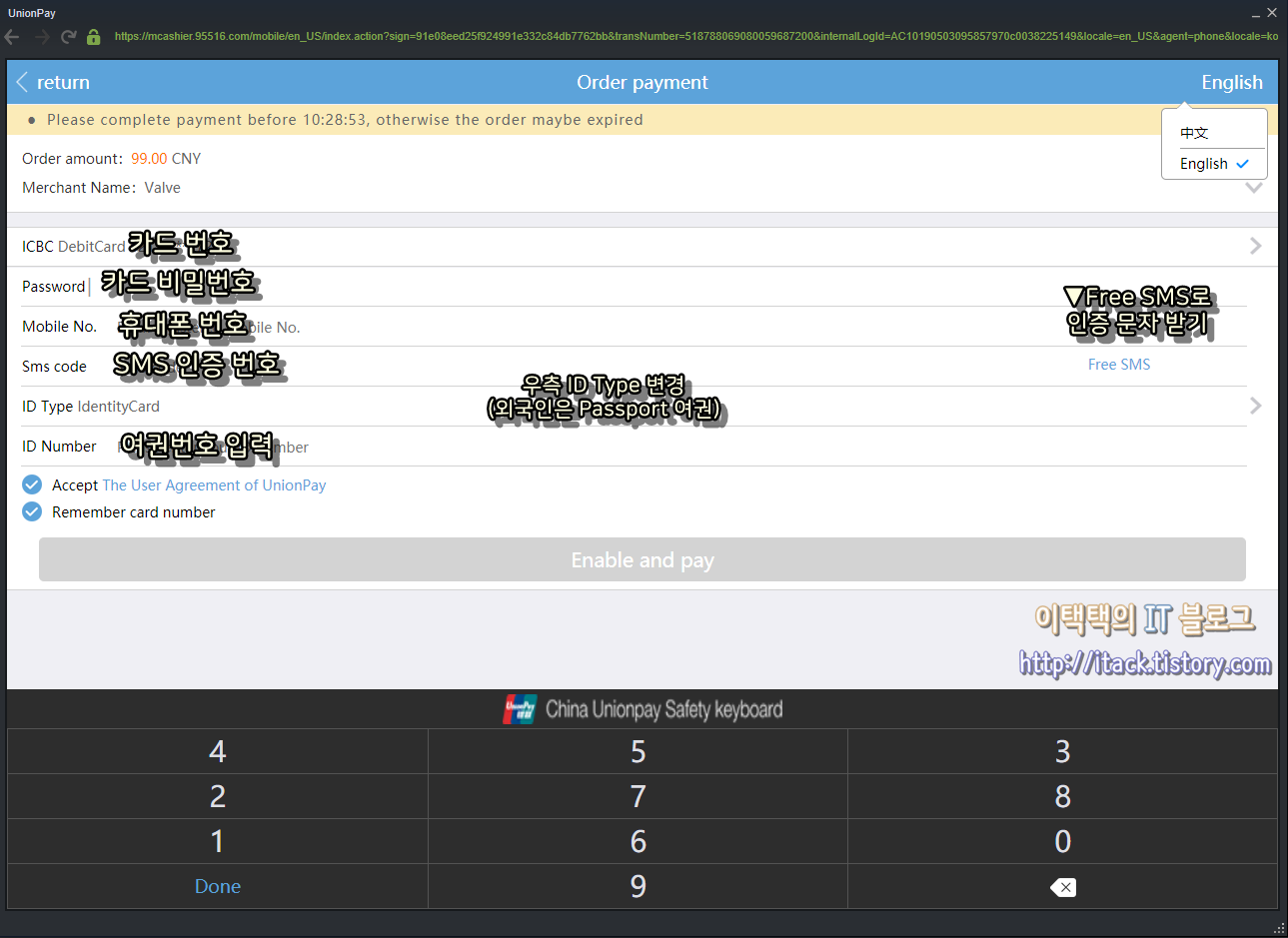
Task: Tap key 3 on safety keyboard
Action: [1062, 751]
